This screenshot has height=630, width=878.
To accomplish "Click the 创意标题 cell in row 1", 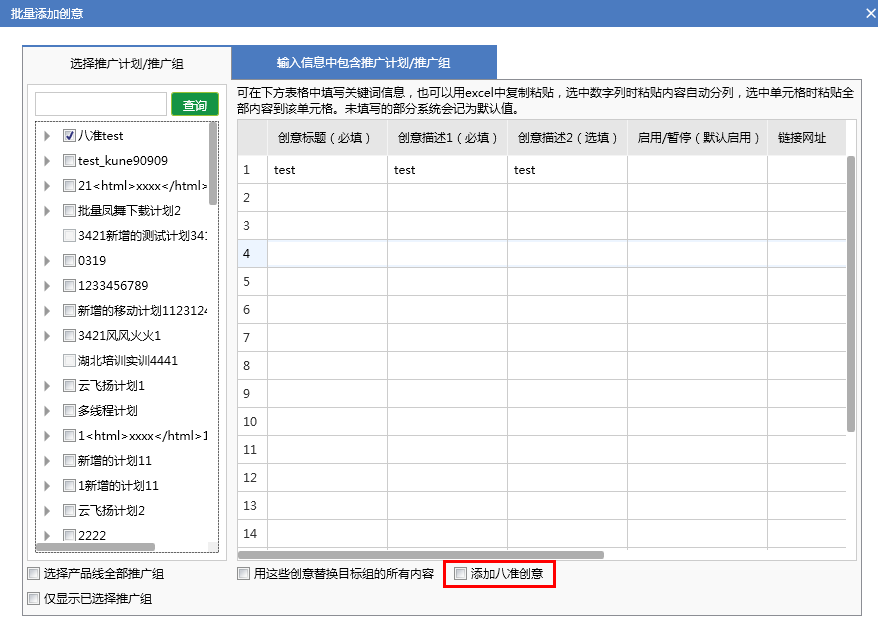I will coord(327,170).
